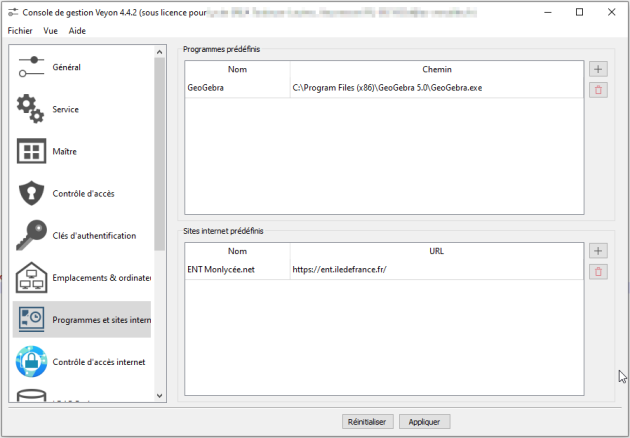Screen dimensions: 630x438
Task: Select the Général sidebar label
Action: pos(66,67)
